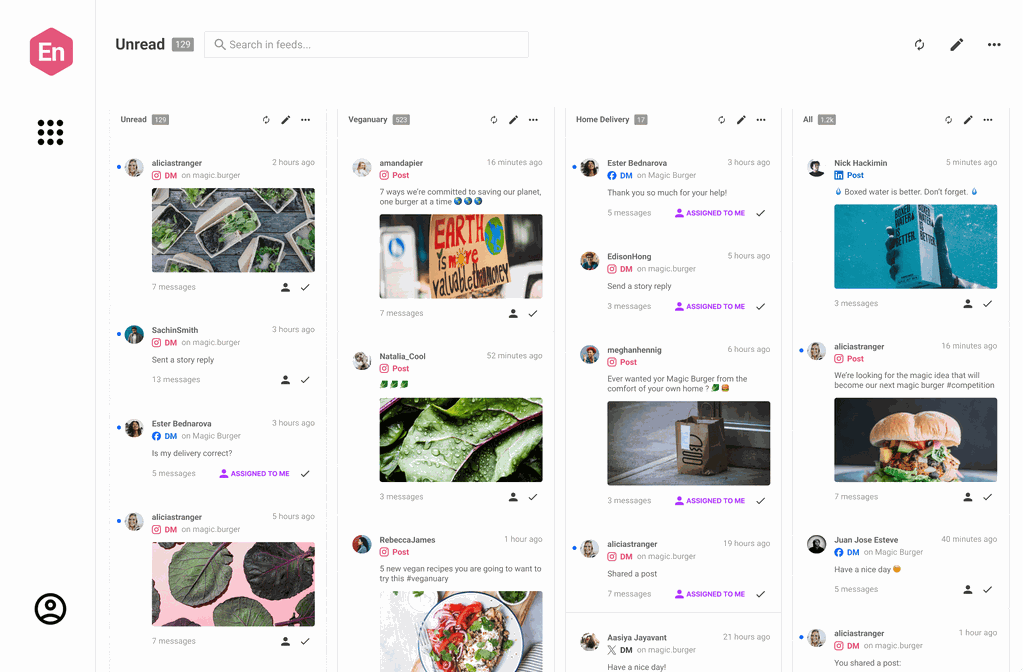Click the top-right pencil edit icon
Image resolution: width=1024 pixels, height=672 pixels.
(x=957, y=45)
